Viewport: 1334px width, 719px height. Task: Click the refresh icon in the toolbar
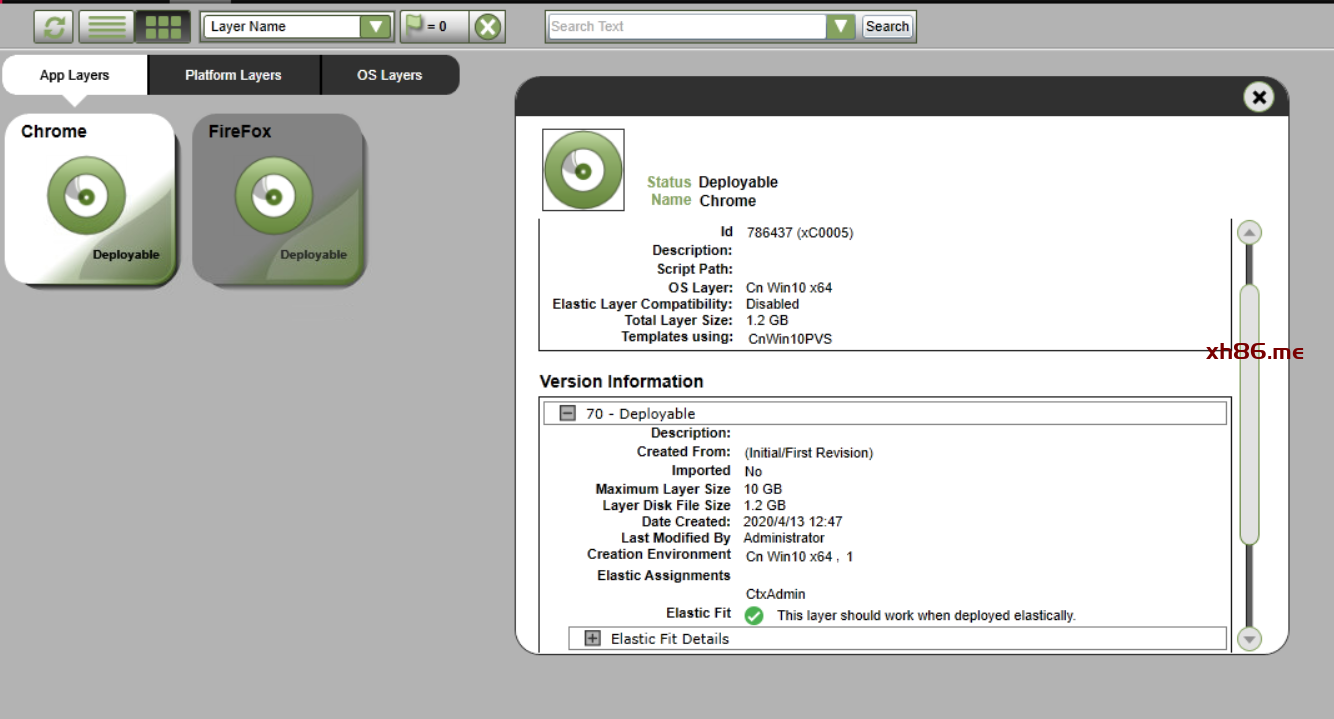[54, 27]
